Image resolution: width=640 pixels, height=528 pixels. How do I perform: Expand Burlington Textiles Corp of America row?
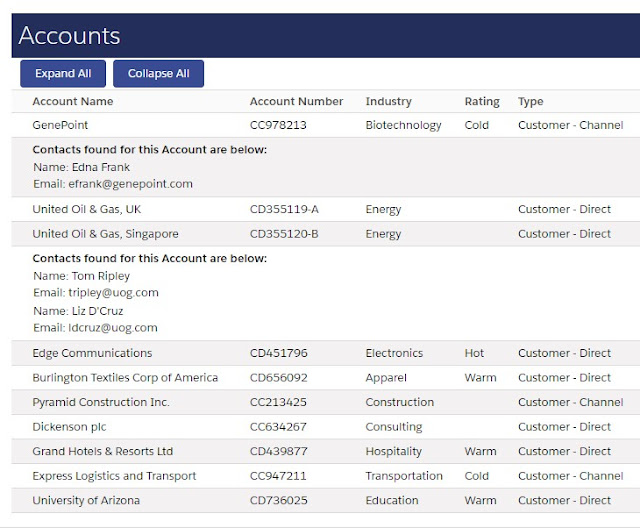coord(326,378)
